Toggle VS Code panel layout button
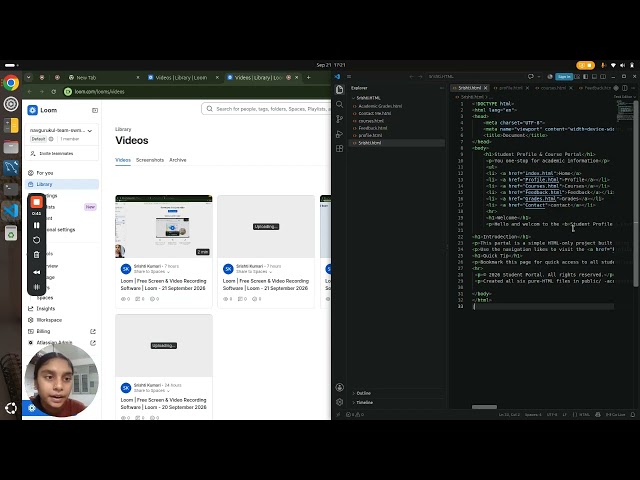The width and height of the screenshot is (640, 480). (594, 76)
